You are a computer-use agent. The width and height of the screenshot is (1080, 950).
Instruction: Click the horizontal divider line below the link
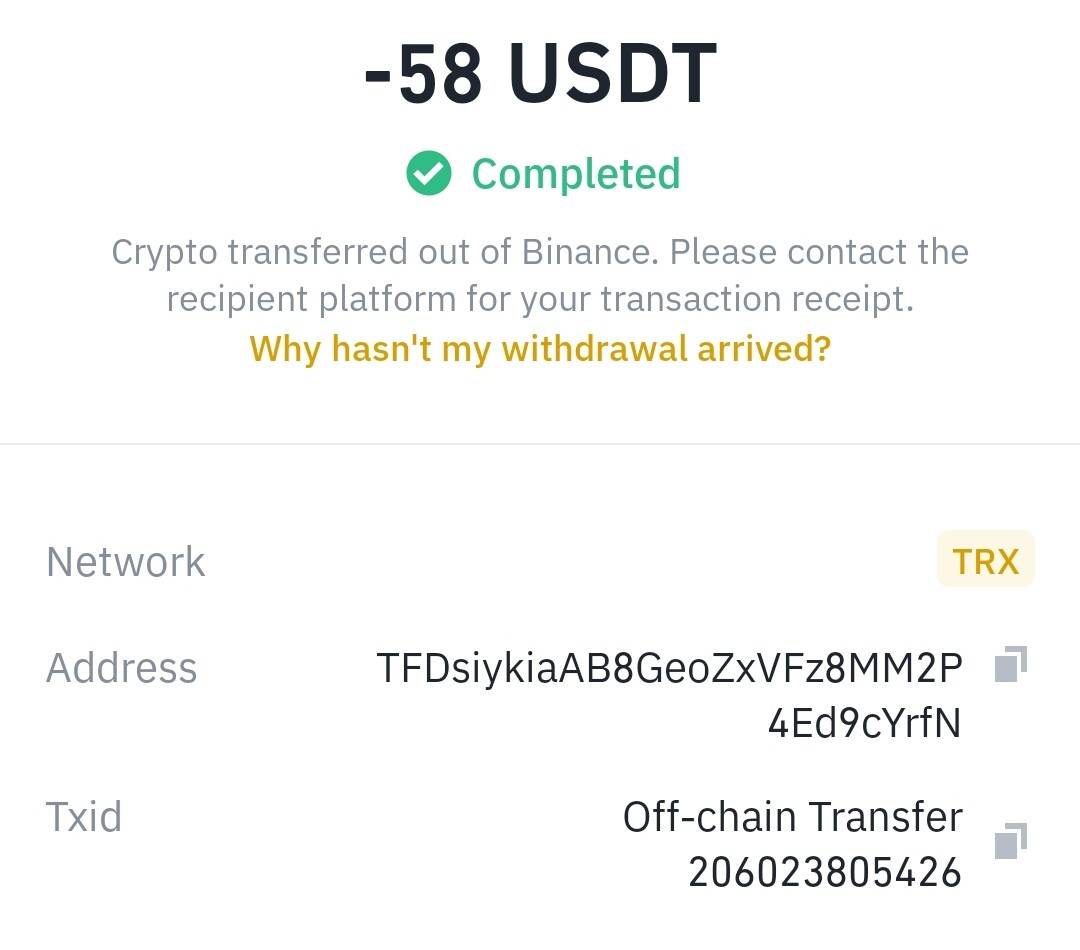point(540,444)
